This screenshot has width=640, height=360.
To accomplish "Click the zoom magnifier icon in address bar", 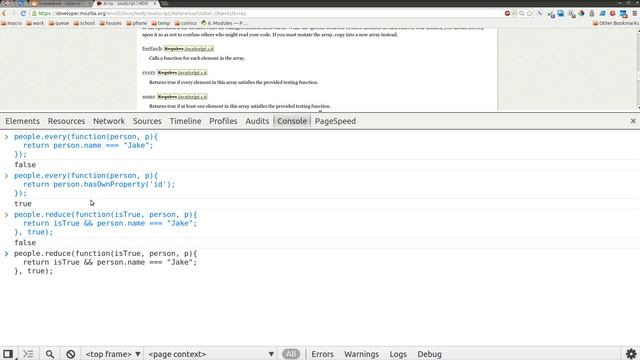I will (522, 13).
